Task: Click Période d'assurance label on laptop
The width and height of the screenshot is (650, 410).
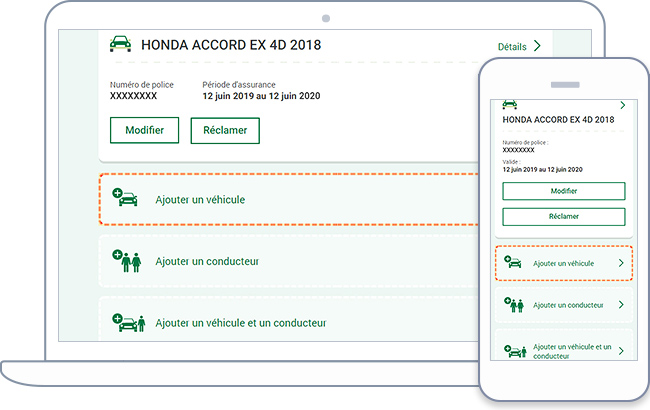Action: click(239, 85)
